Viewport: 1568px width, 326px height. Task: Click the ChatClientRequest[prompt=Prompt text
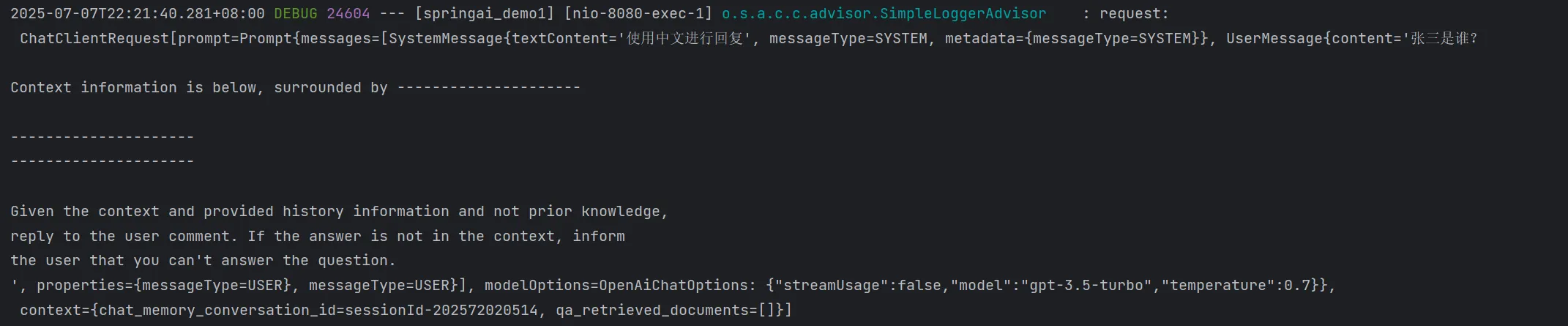point(156,38)
